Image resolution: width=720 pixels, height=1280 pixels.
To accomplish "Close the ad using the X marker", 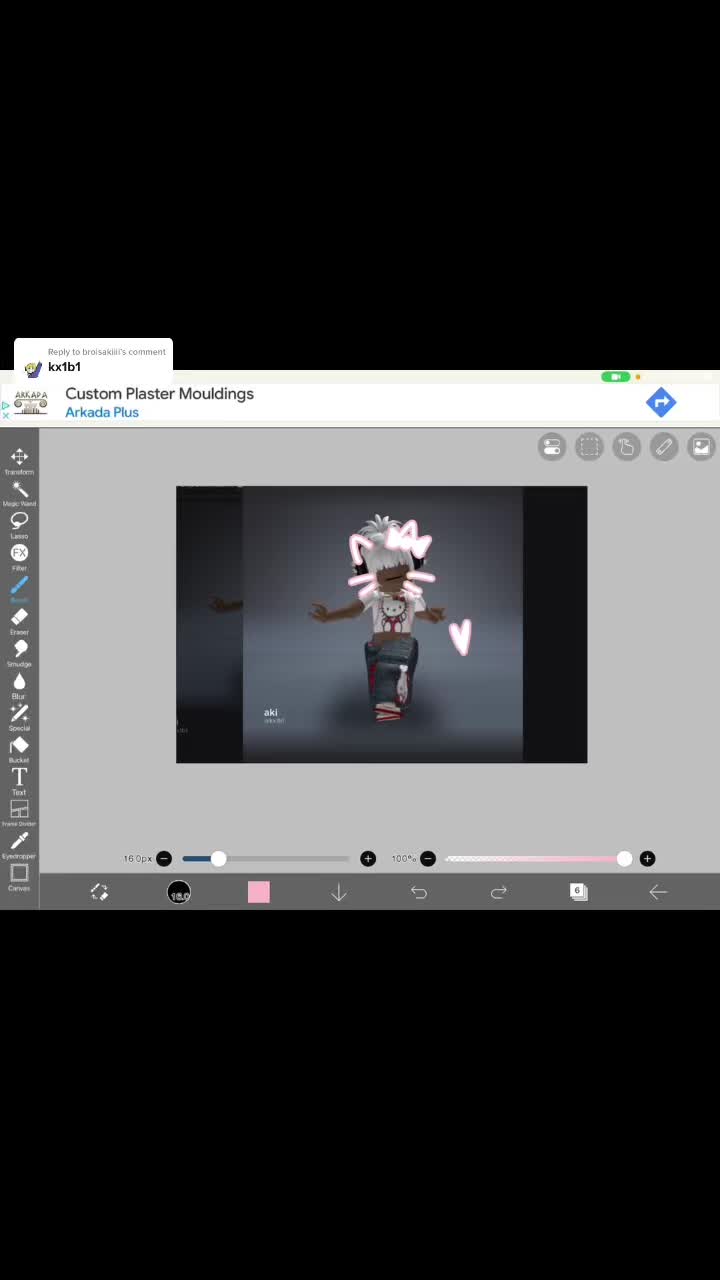I will coord(5,415).
